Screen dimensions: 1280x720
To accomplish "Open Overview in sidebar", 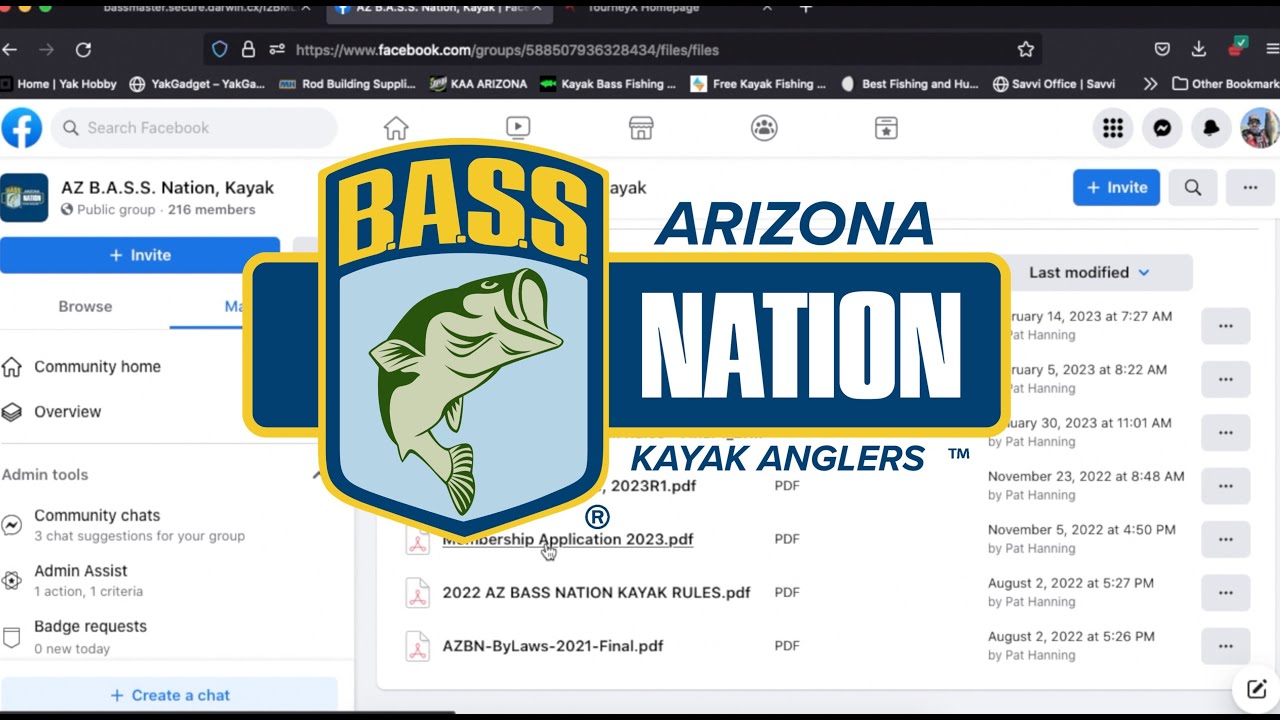I will [x=67, y=412].
